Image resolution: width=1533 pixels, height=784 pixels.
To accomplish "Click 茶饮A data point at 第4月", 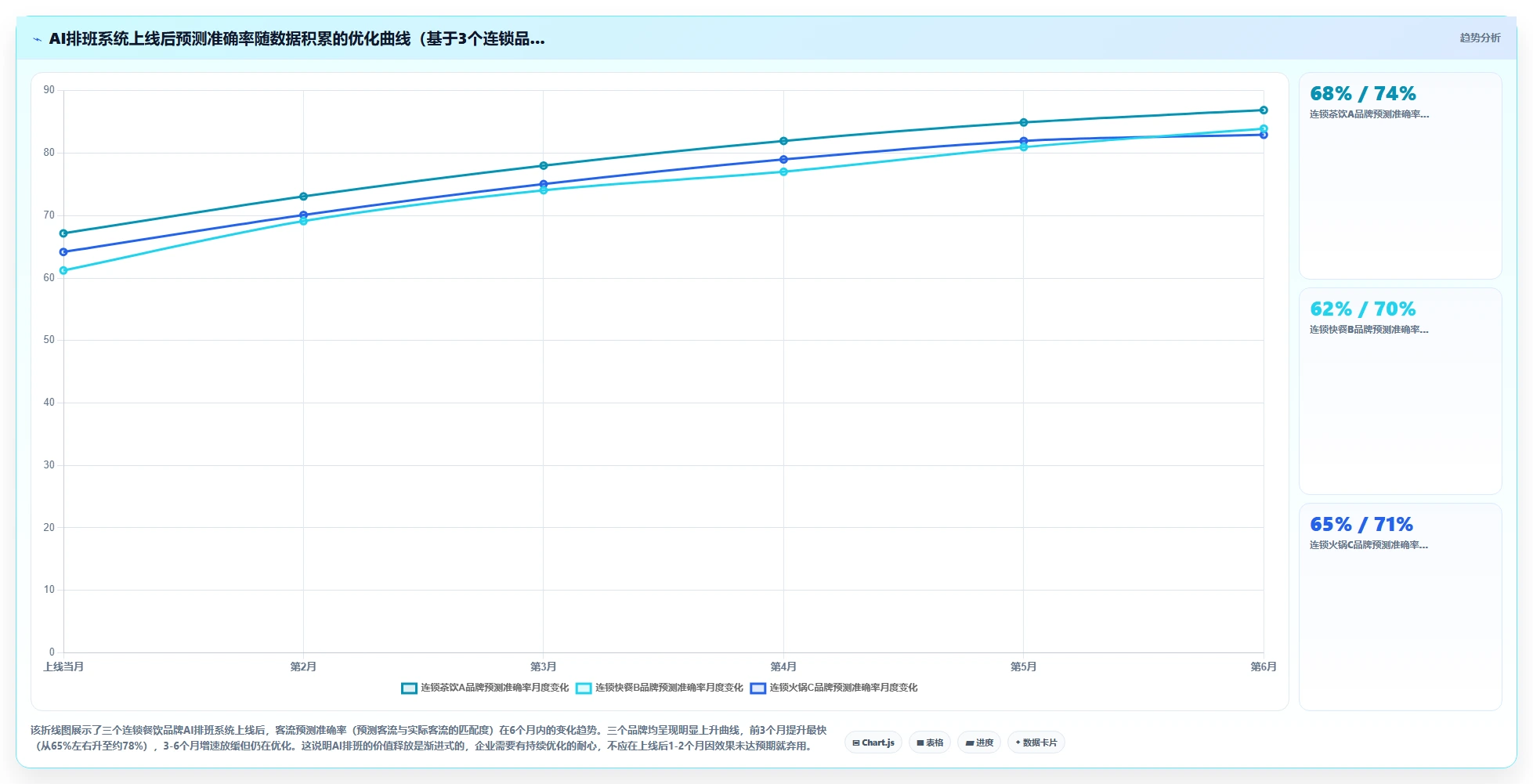I will 783,141.
